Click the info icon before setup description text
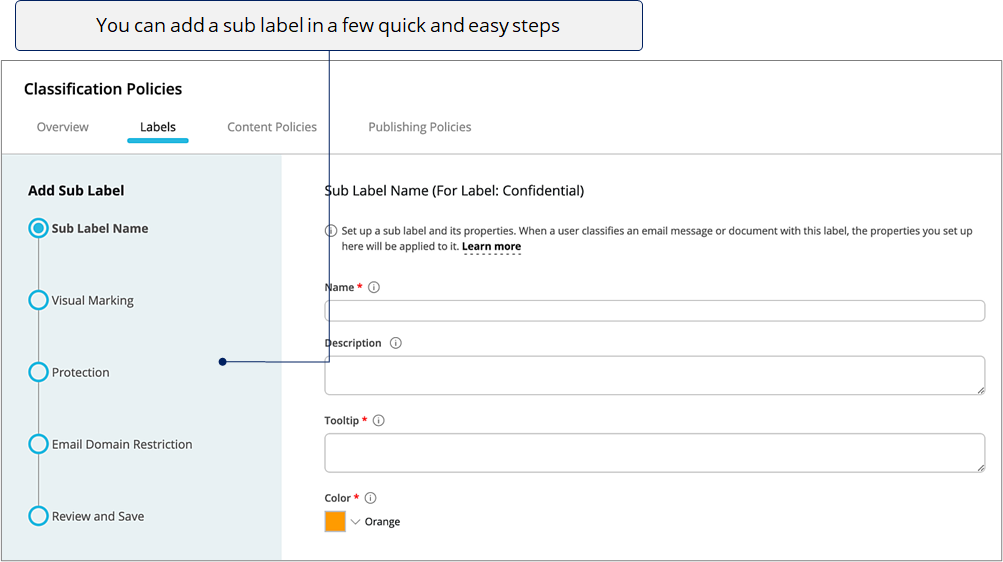This screenshot has height=562, width=1003. [331, 231]
